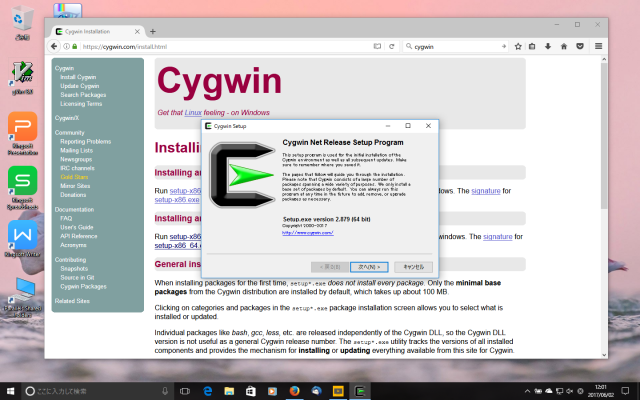The height and width of the screenshot is (400, 640).
Task: Open Newsgroups sidebar link
Action: coord(76,160)
